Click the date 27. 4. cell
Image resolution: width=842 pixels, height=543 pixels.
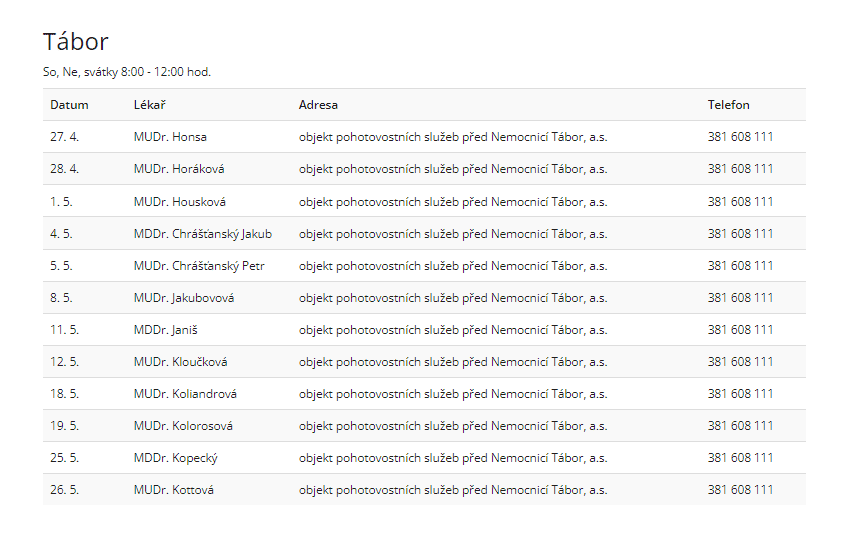[x=65, y=137]
